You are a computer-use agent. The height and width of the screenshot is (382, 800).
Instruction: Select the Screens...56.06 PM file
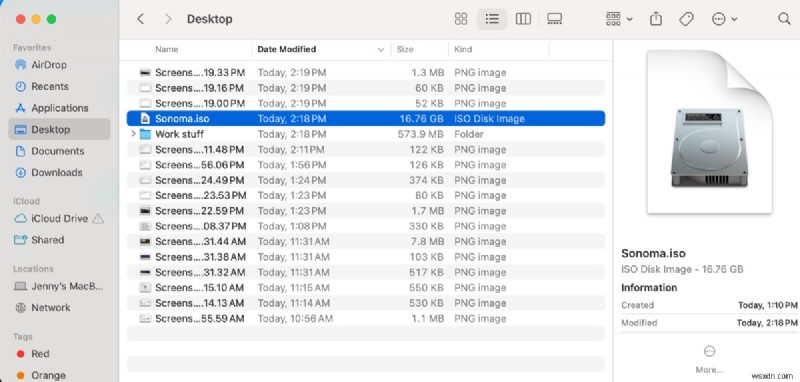pos(366,165)
